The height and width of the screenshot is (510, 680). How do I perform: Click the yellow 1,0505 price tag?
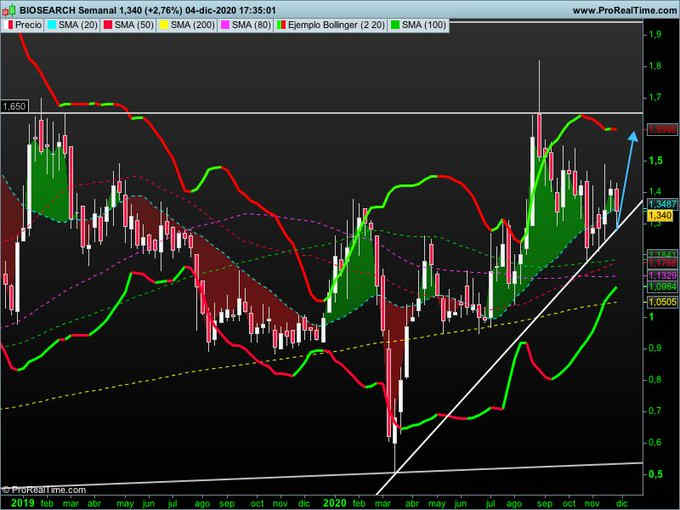coord(662,301)
